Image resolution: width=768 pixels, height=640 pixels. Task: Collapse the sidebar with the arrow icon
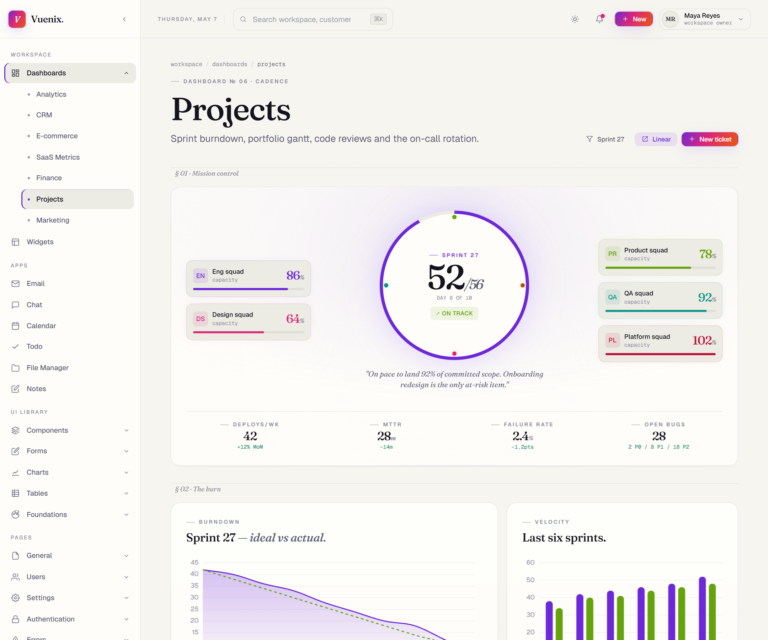pyautogui.click(x=124, y=19)
